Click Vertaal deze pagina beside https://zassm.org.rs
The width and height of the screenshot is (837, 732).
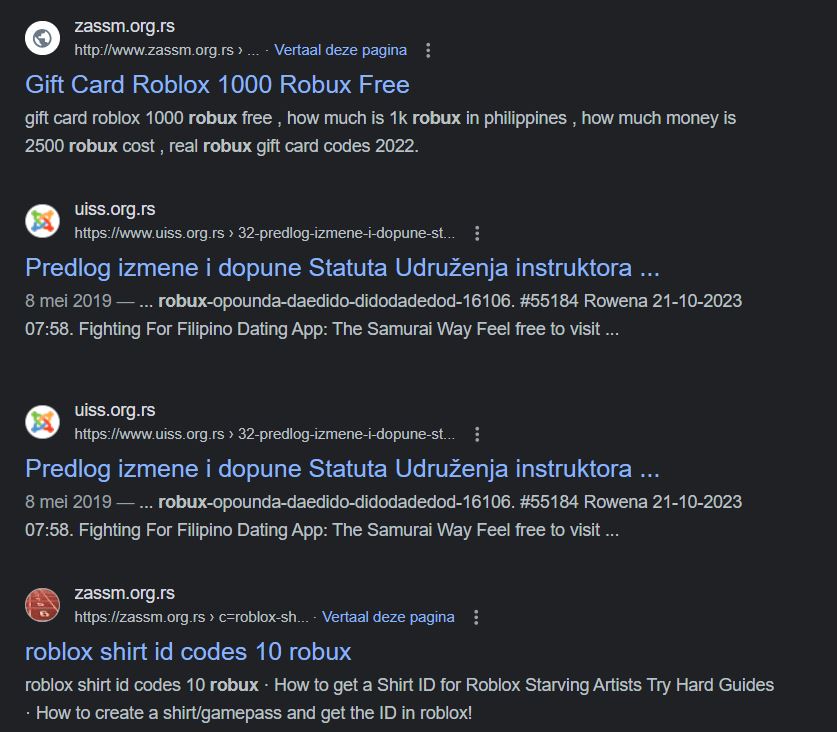(388, 617)
